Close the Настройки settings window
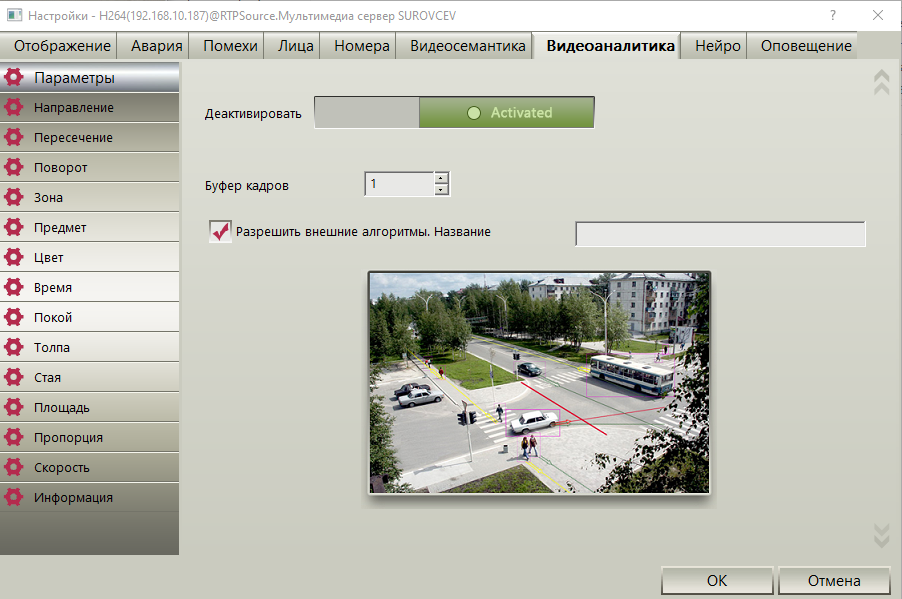This screenshot has height=599, width=902. 878,15
